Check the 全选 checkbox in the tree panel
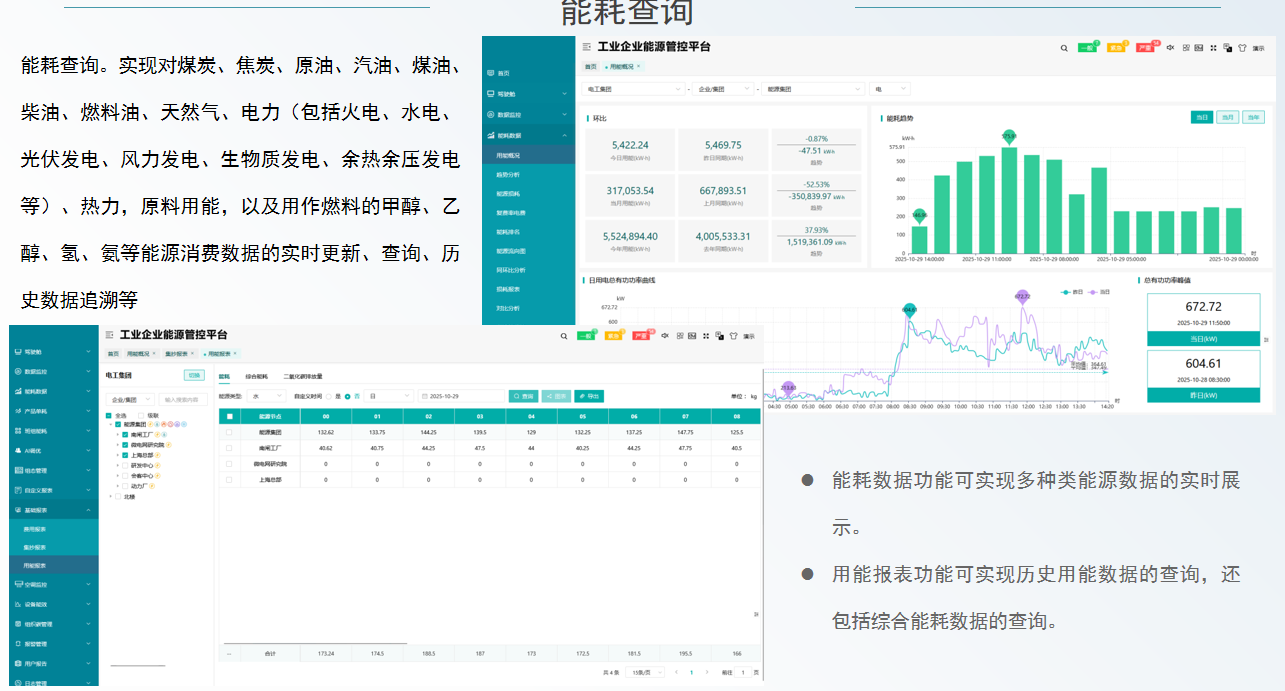Image resolution: width=1285 pixels, height=691 pixels. pyautogui.click(x=109, y=415)
